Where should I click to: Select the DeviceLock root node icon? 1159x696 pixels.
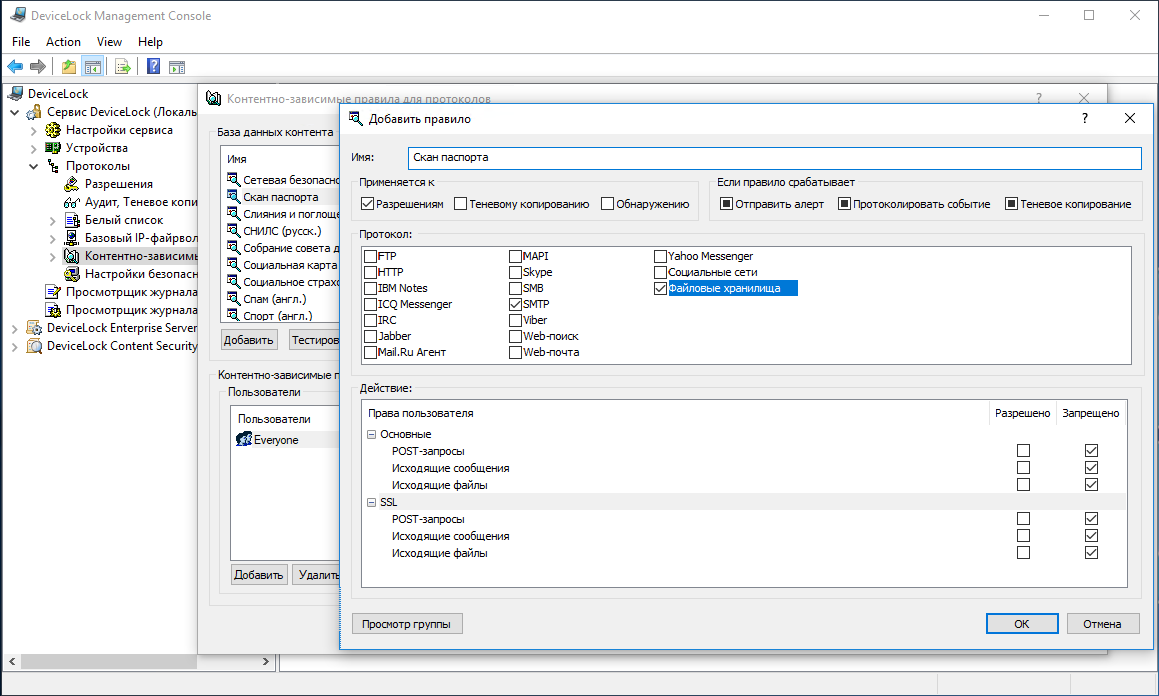pos(16,94)
